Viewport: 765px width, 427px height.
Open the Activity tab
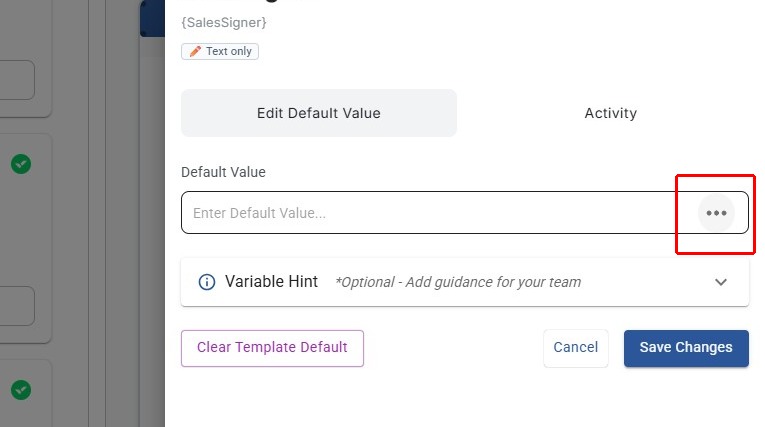pos(610,113)
